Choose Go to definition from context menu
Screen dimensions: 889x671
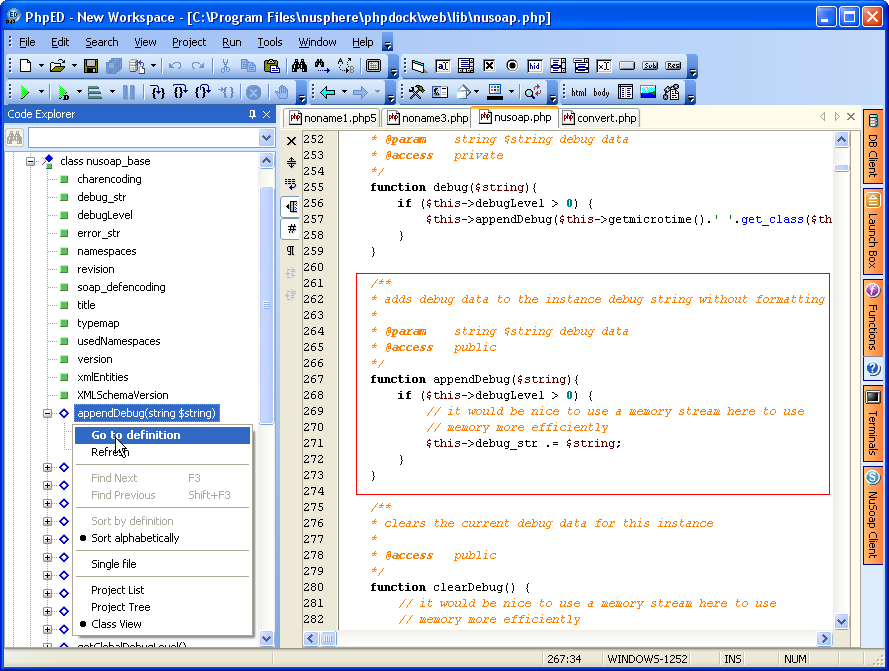(136, 435)
